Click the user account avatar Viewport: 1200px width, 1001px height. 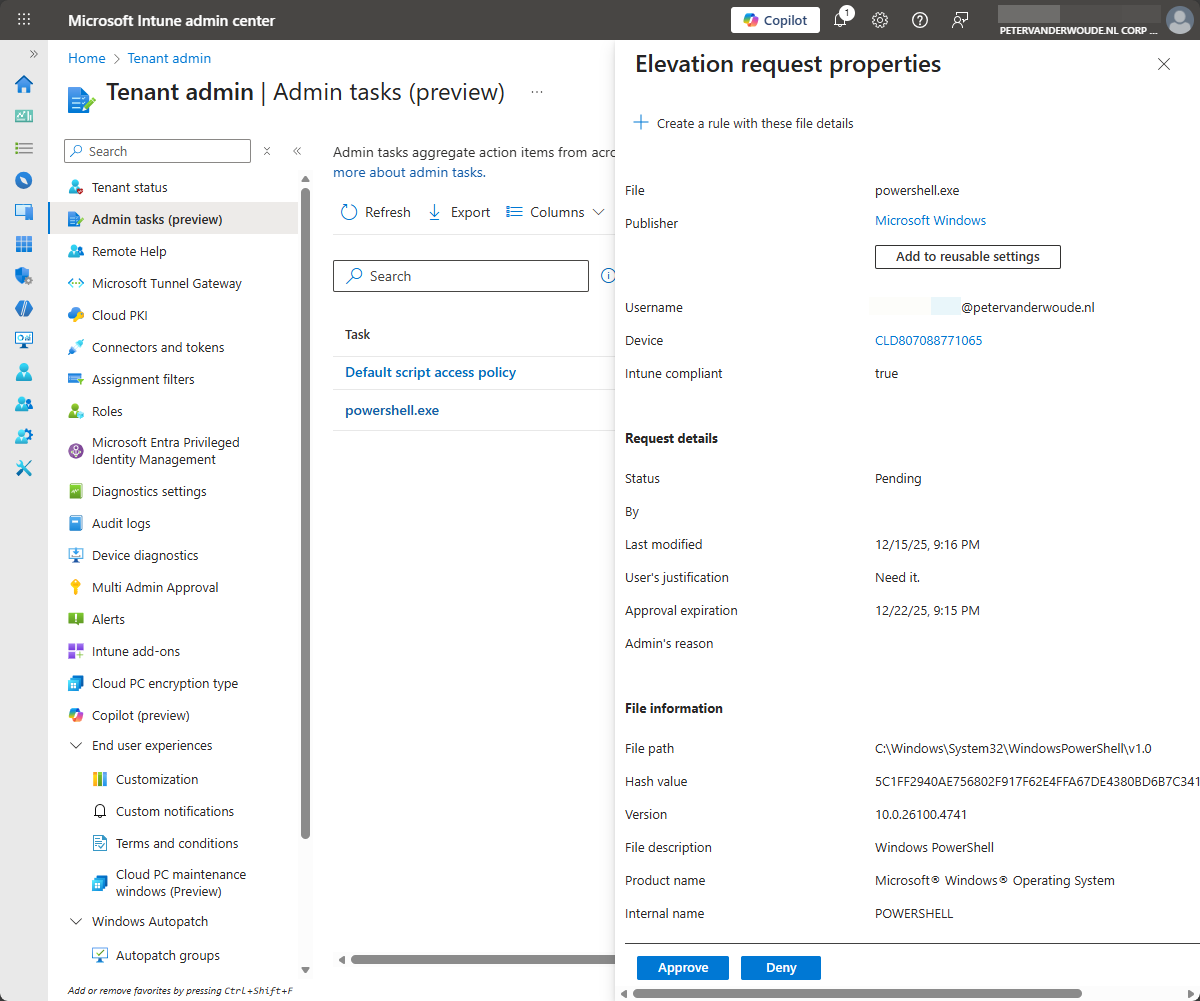(x=1179, y=20)
